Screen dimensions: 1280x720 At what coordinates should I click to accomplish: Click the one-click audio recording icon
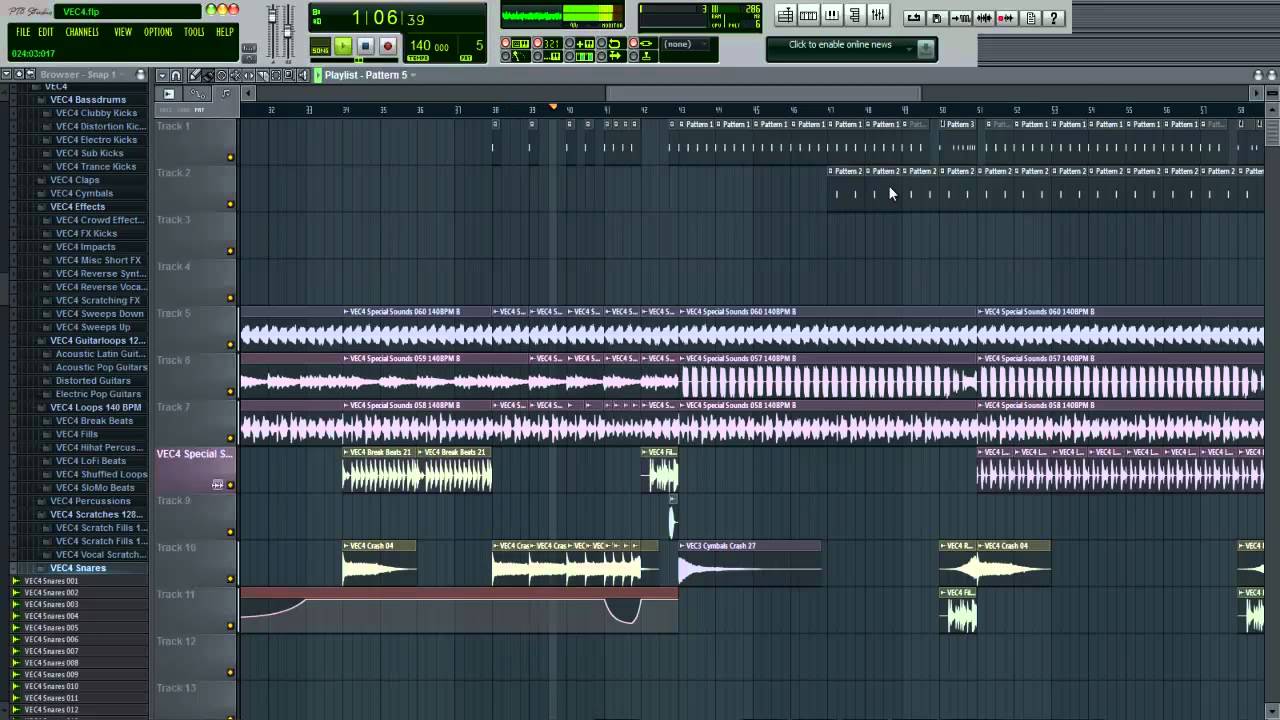pos(1006,18)
